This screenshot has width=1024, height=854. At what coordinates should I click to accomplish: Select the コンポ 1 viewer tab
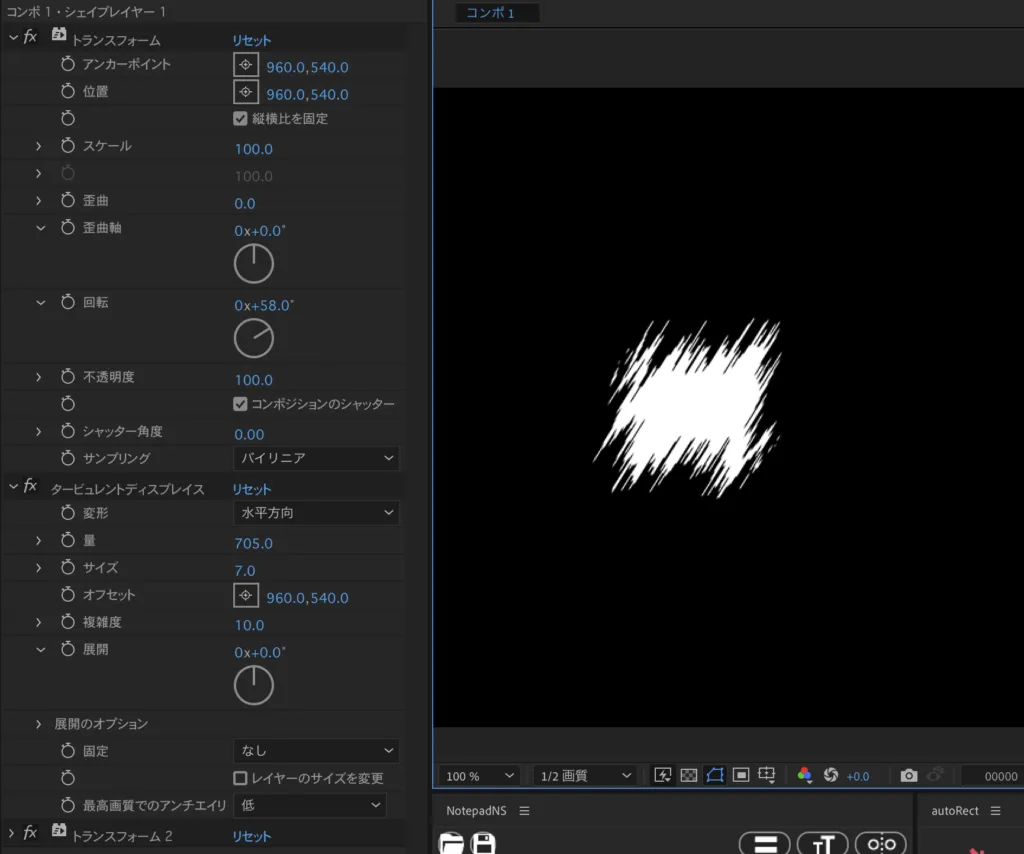(x=491, y=13)
